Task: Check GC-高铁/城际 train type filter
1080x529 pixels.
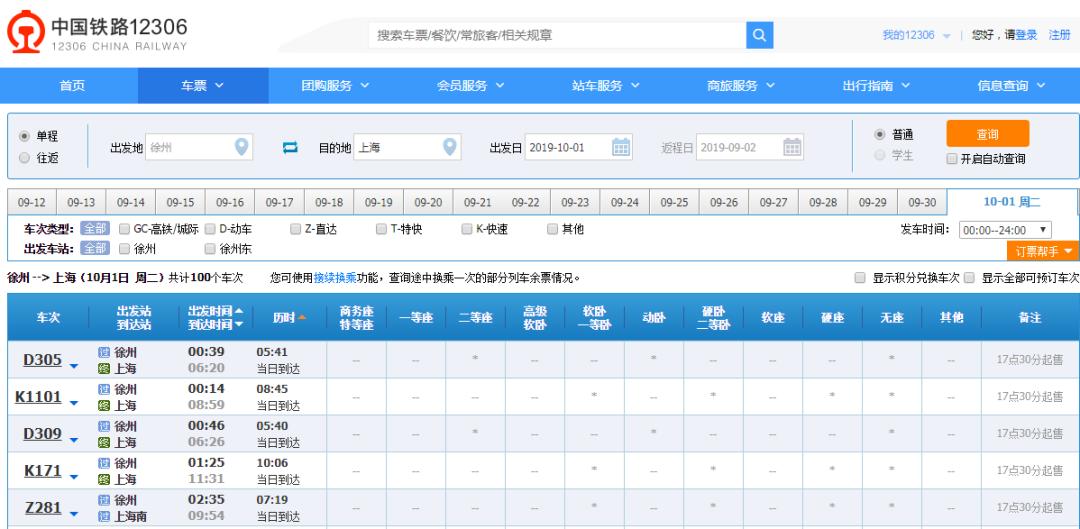Action: [125, 229]
